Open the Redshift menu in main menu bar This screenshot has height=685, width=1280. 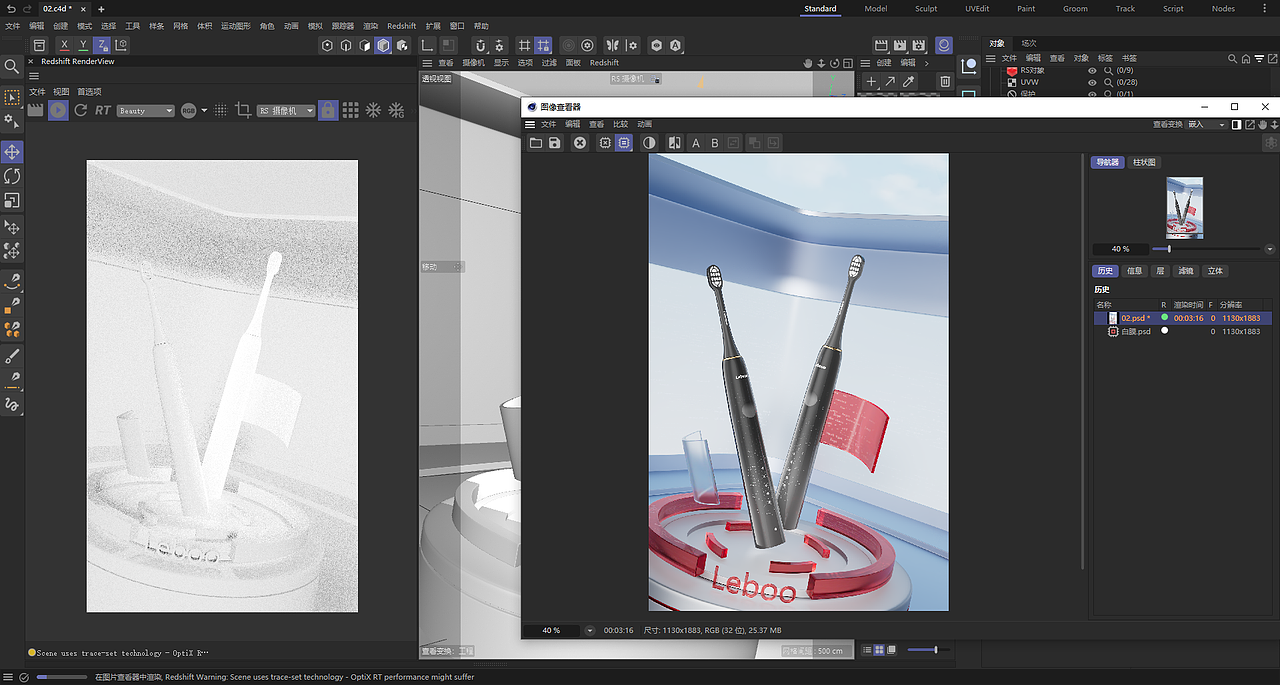tap(401, 26)
